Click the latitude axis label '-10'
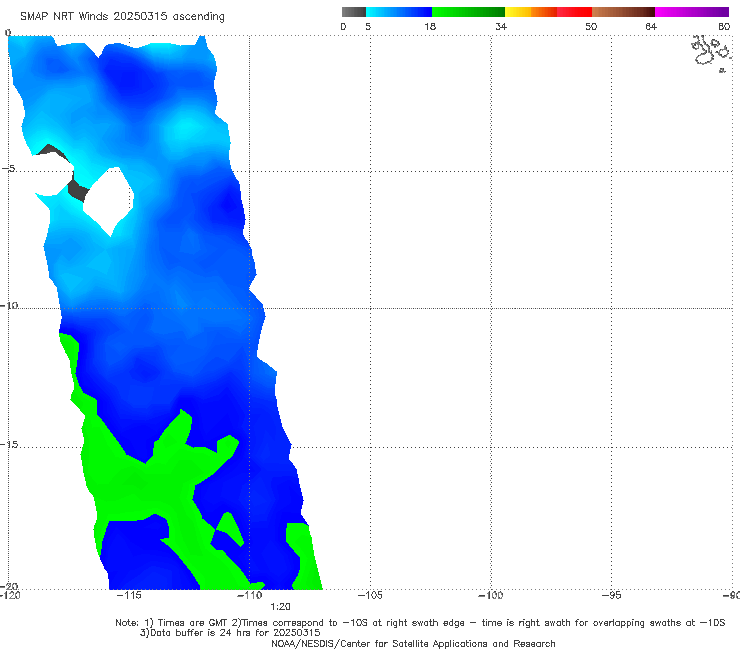This screenshot has height=650, width=740. tap(9, 305)
